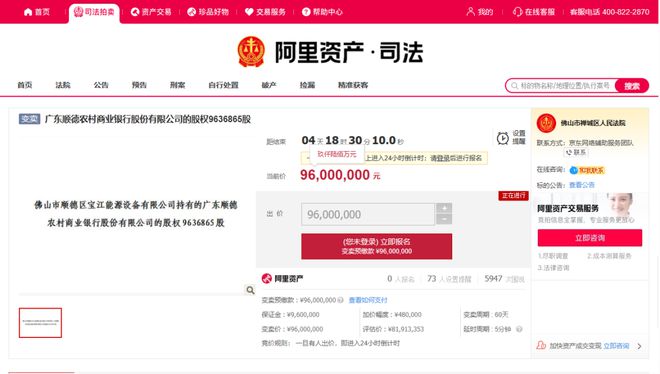Open the 公告 section
The height and width of the screenshot is (374, 660).
coord(101,85)
